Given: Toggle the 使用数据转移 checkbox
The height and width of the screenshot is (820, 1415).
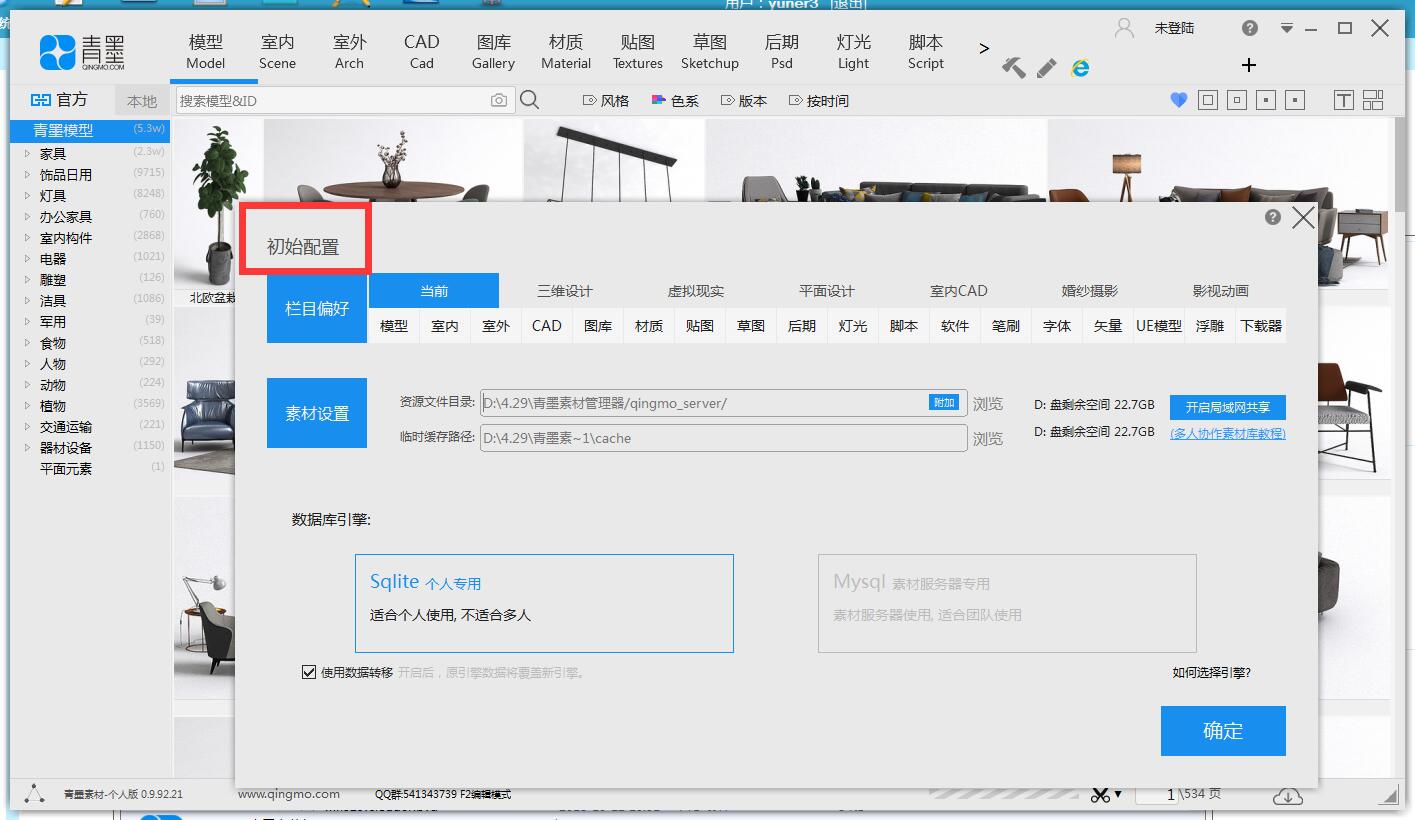Looking at the screenshot, I should (309, 672).
